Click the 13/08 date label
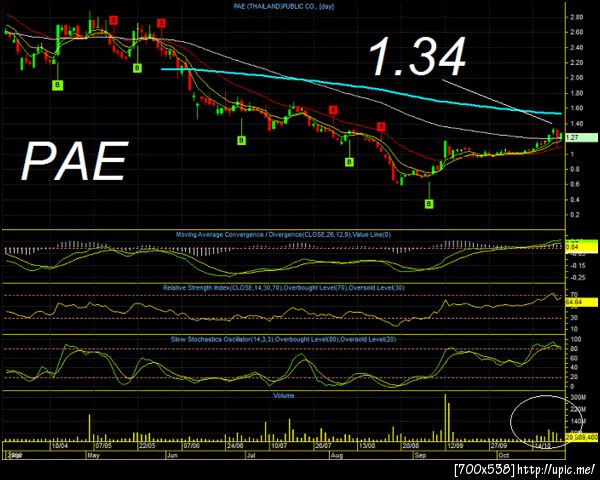Image resolution: width=600 pixels, height=480 pixels. coord(367,446)
